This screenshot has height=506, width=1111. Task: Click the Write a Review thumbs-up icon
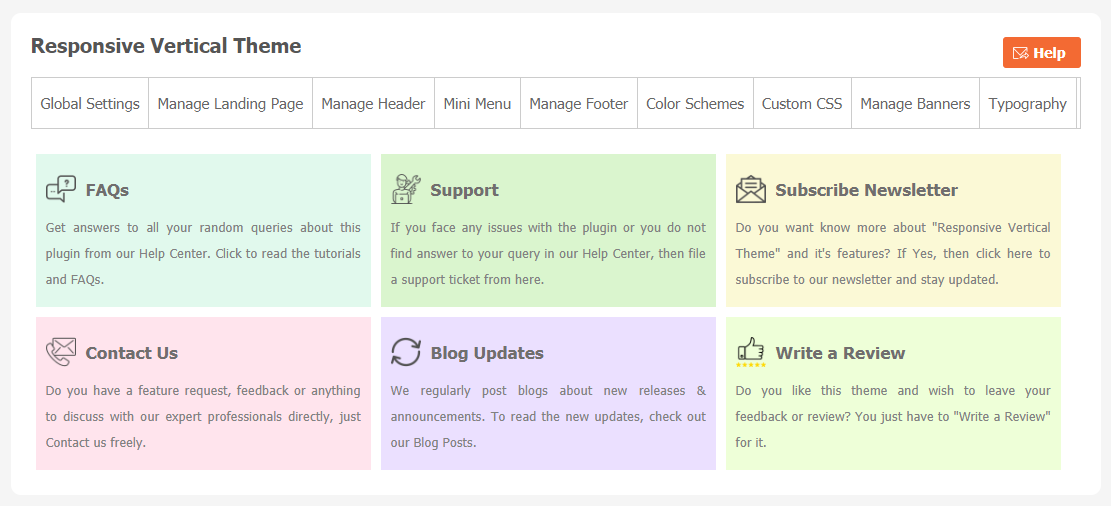(751, 351)
